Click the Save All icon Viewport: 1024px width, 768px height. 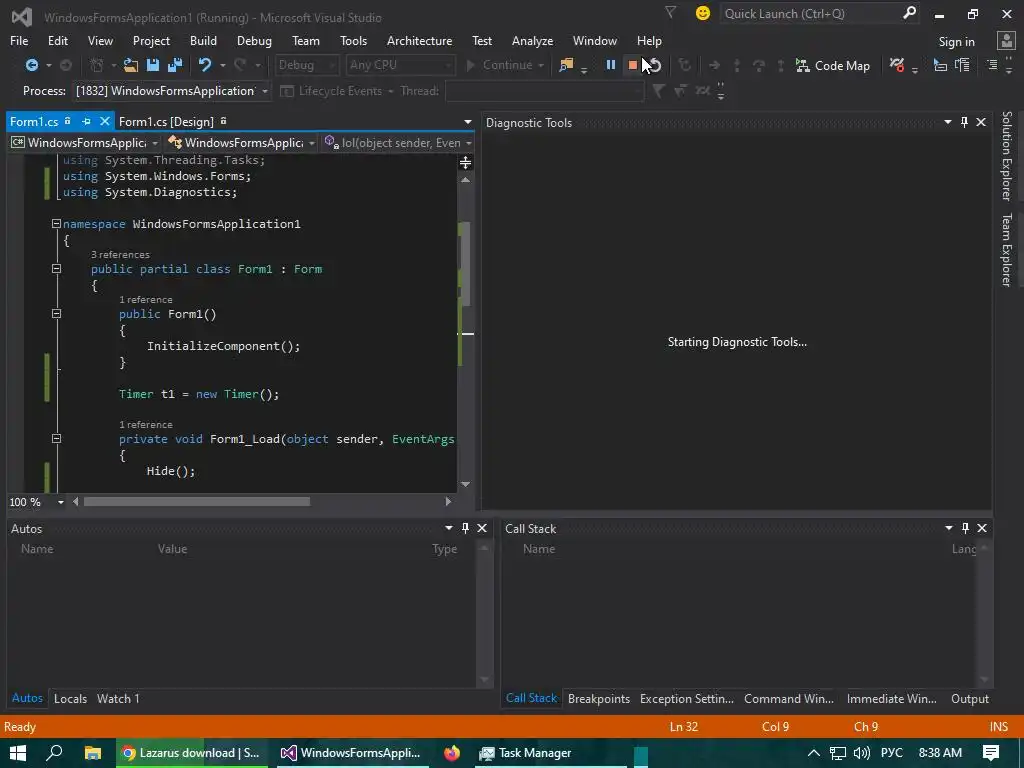(x=175, y=65)
